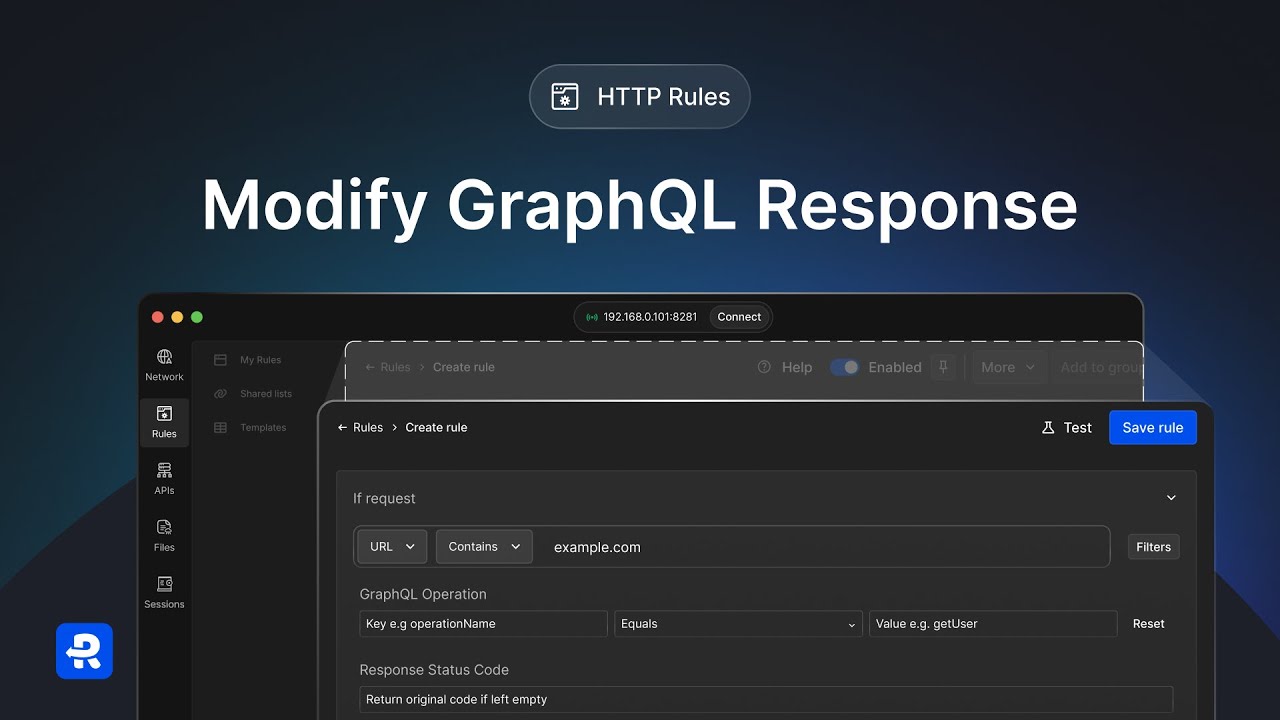Viewport: 1280px width, 720px height.
Task: Click the If request section title
Action: pyautogui.click(x=384, y=498)
